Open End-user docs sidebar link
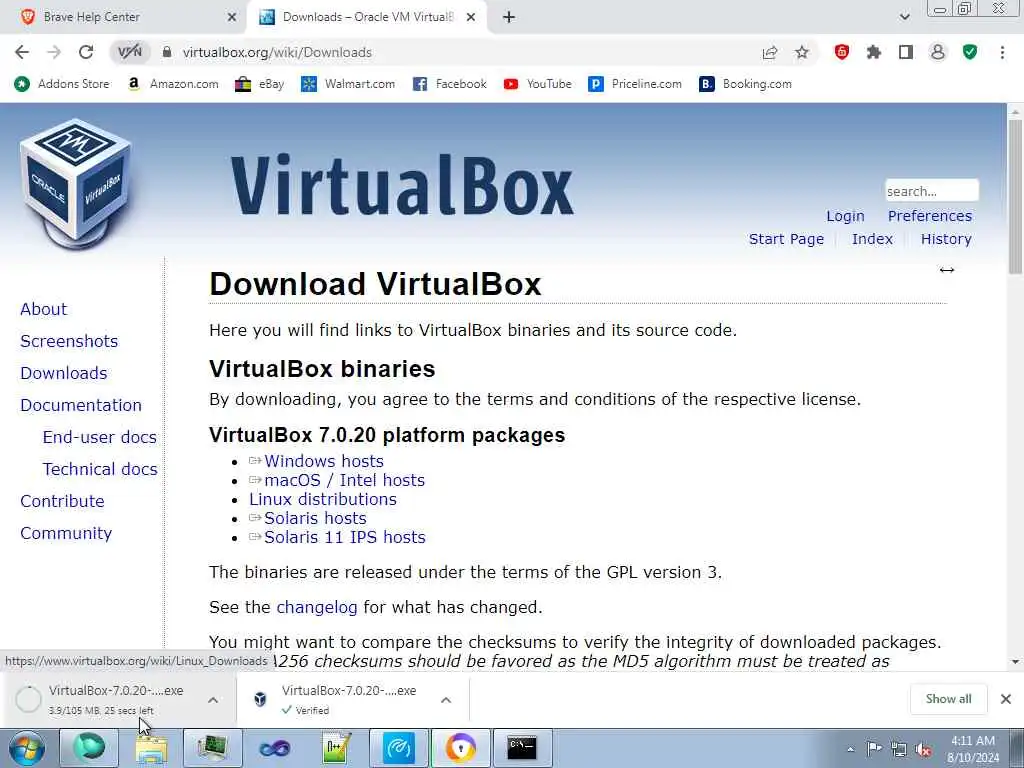Screen dimensions: 1024x768 tap(100, 437)
